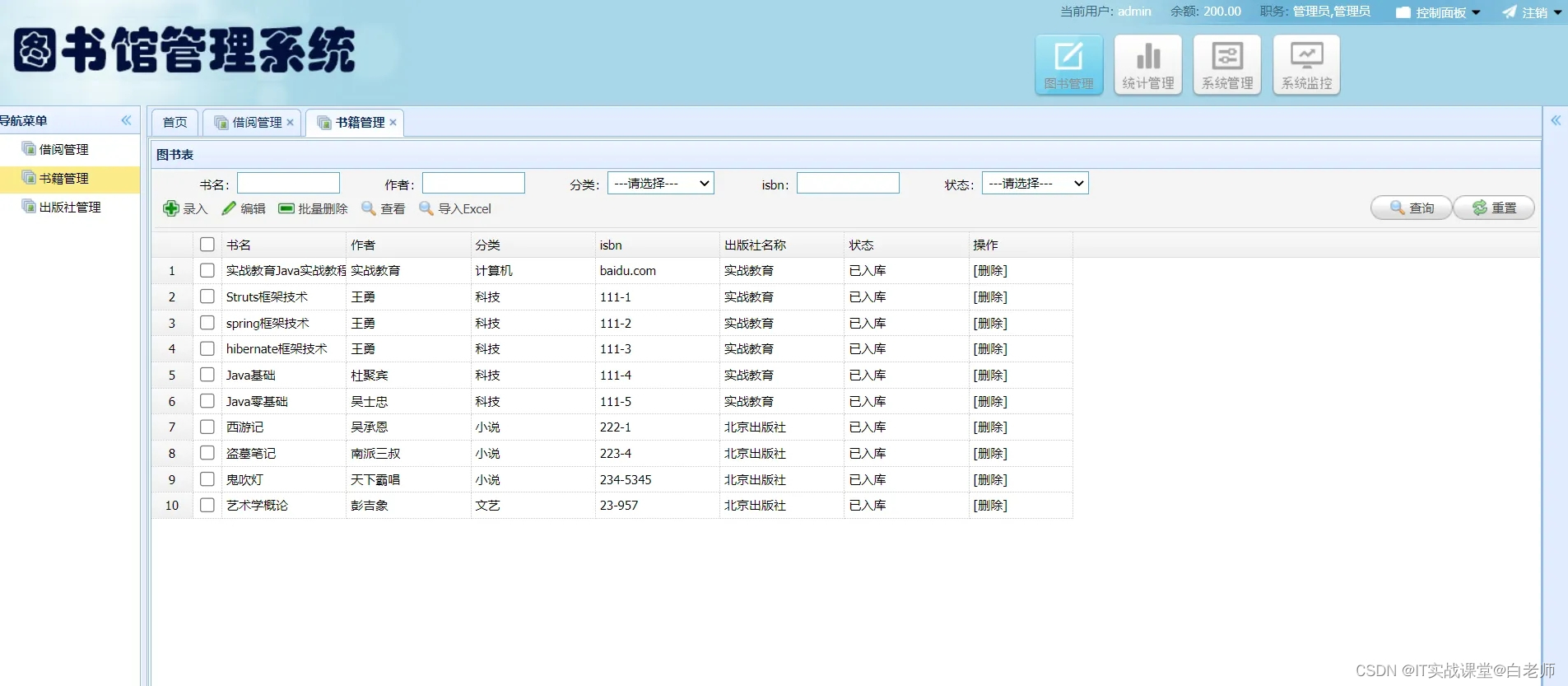Viewport: 1568px width, 686px height.
Task: Open the 系统监控 module icon
Action: coord(1306,64)
